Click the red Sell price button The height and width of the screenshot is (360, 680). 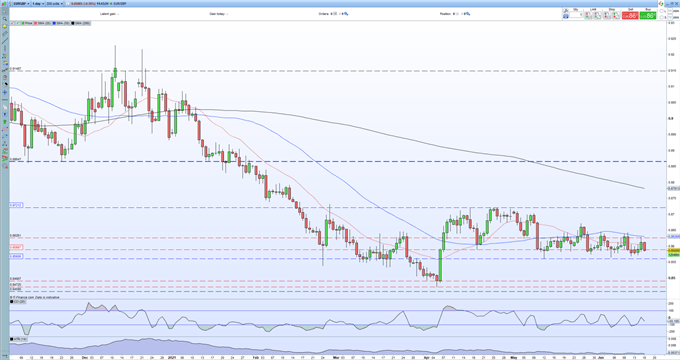point(630,15)
